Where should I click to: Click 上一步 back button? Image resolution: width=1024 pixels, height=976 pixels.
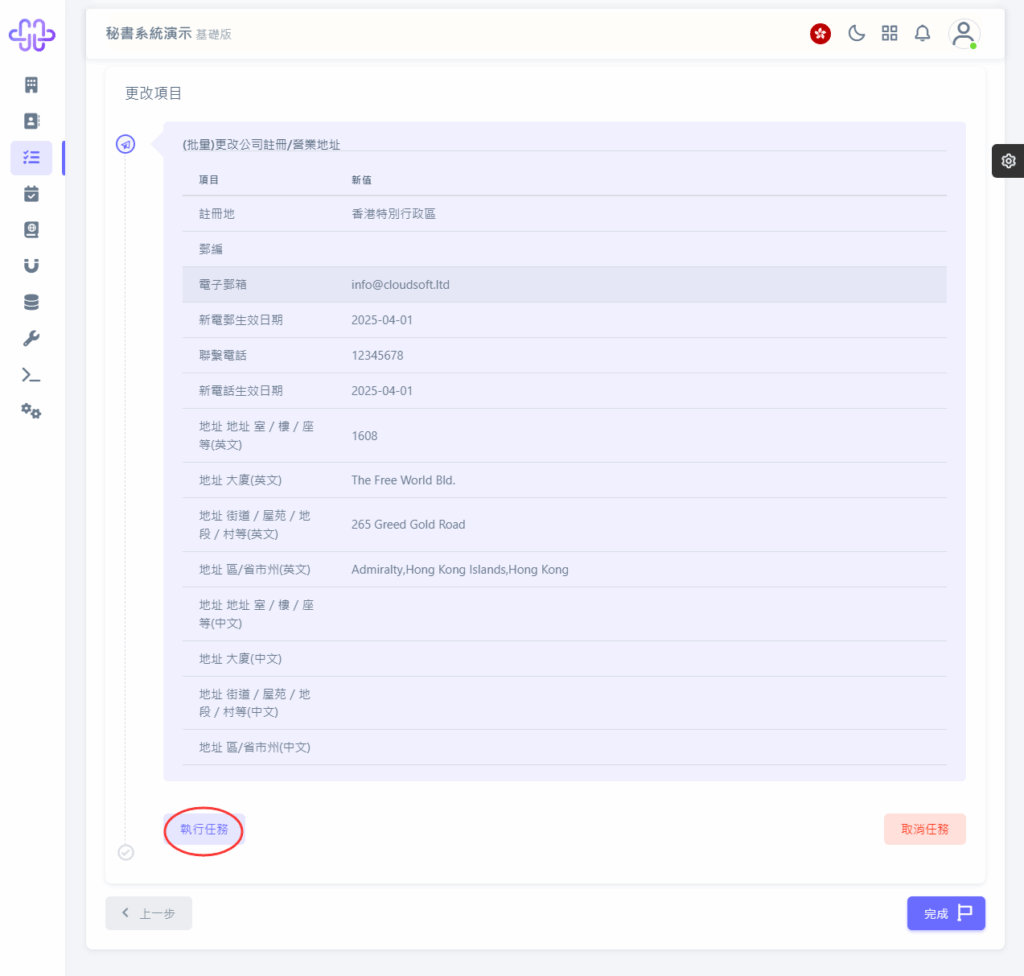point(149,913)
